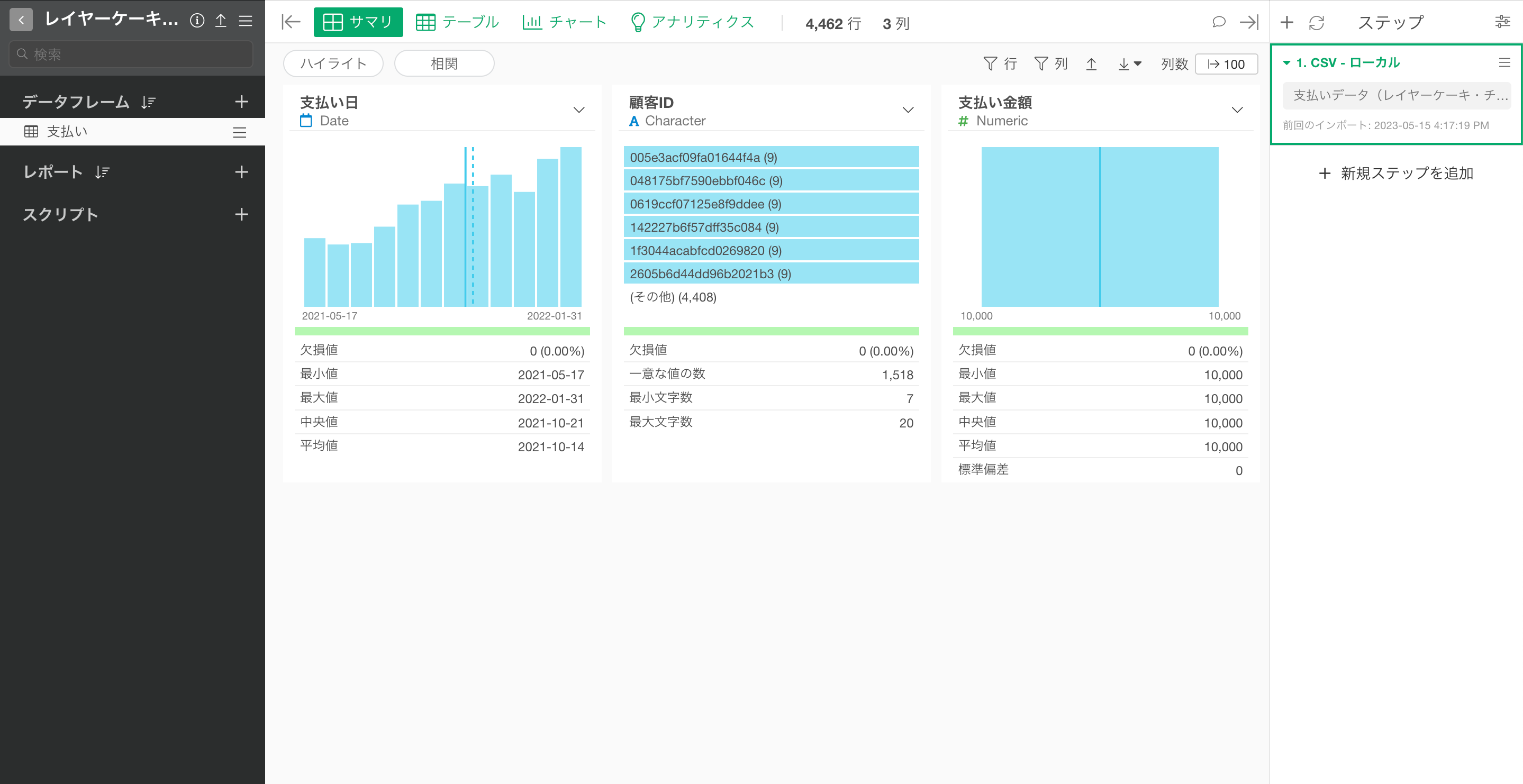The height and width of the screenshot is (784, 1523).
Task: Open the step settings sliders icon
Action: (x=1502, y=22)
